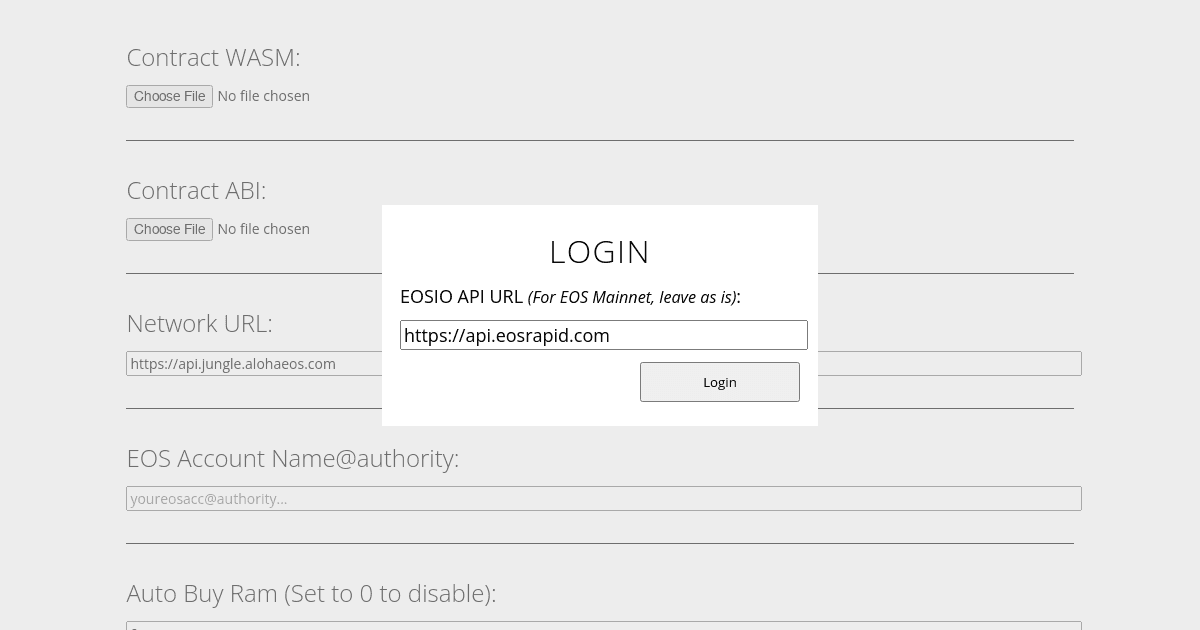This screenshot has width=1200, height=630.
Task: Click the LOGIN heading in the dialog
Action: 599,252
